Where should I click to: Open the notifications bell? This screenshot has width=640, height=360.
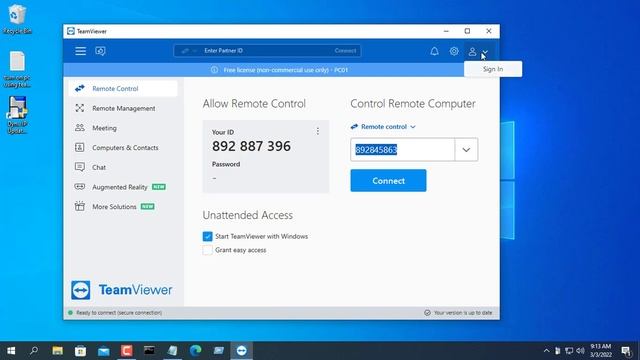click(434, 51)
